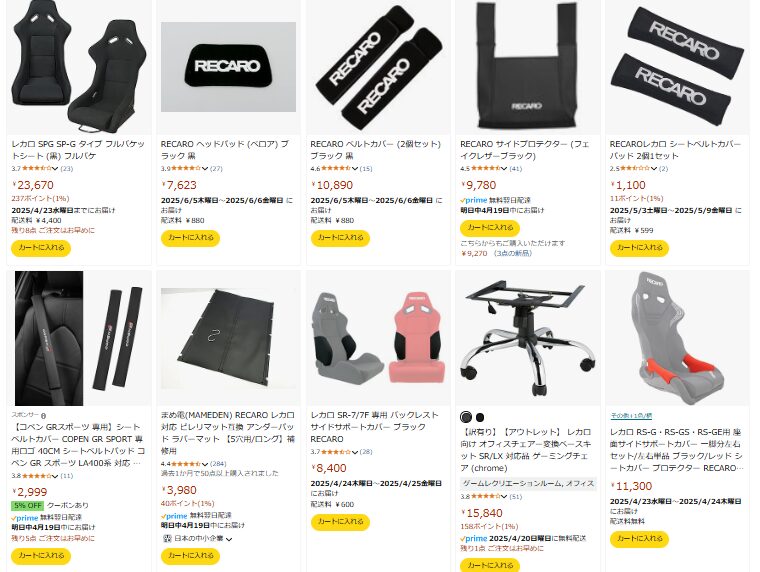Open レカロ SPG SP-G フルバケットシート title link
760x572 pixels.
(78, 150)
